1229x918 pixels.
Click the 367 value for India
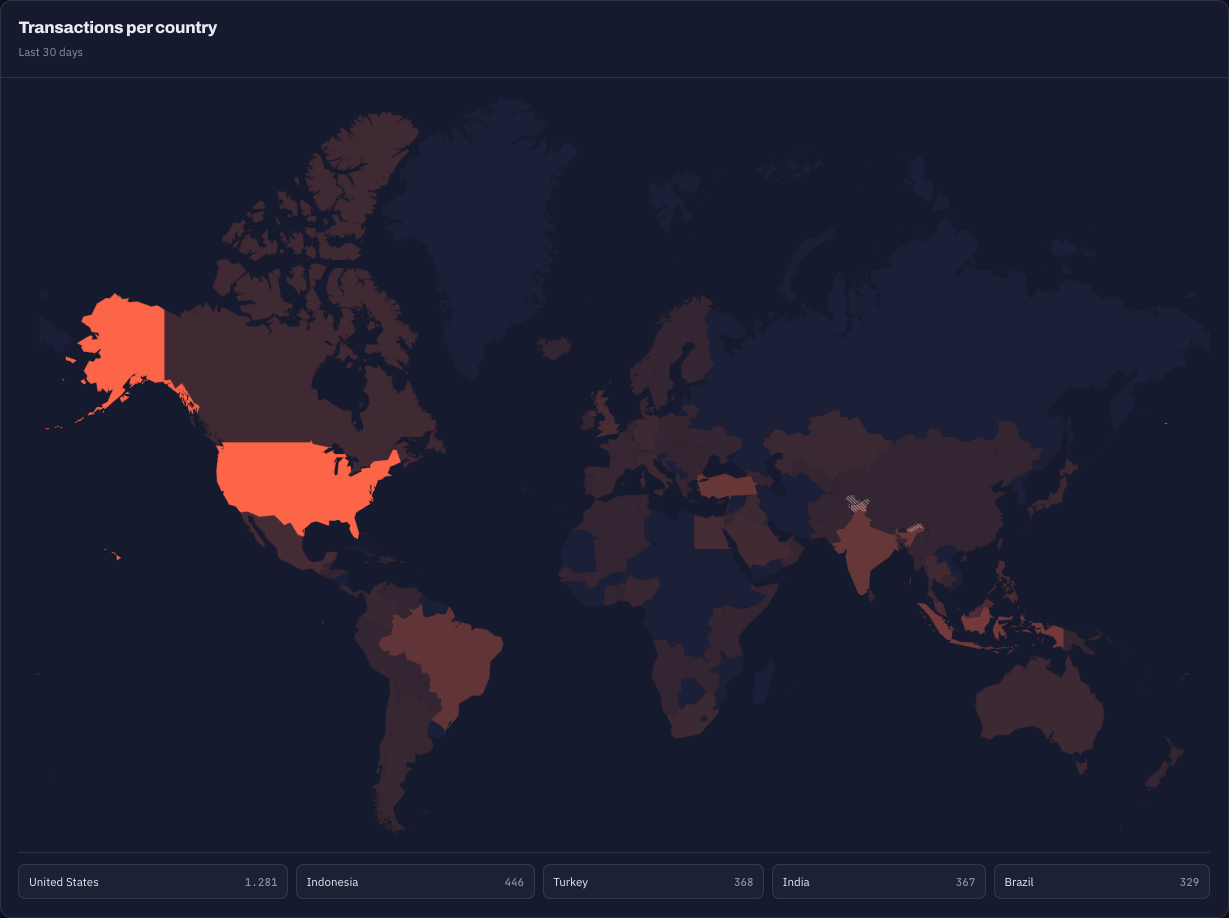click(965, 882)
